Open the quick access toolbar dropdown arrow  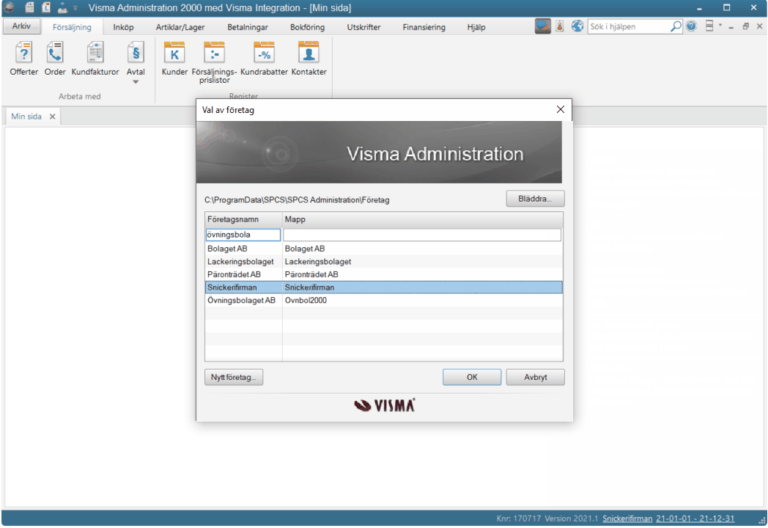point(75,8)
